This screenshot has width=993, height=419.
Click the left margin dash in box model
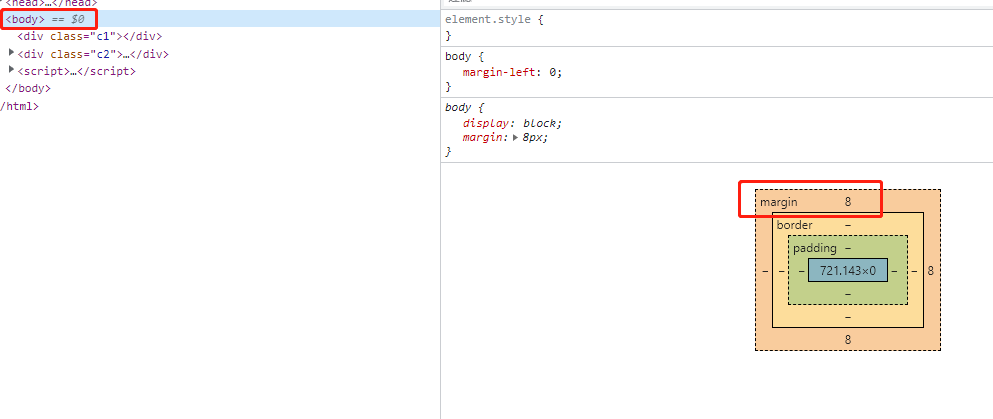766,271
